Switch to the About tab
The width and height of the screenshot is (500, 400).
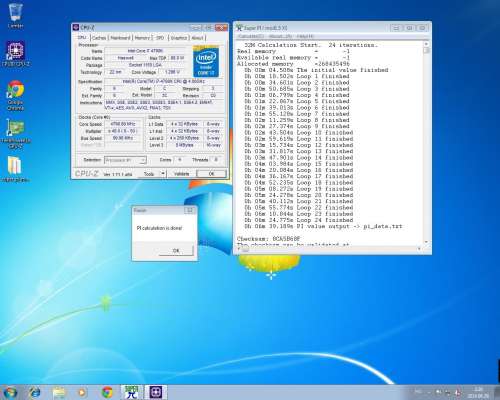197,38
